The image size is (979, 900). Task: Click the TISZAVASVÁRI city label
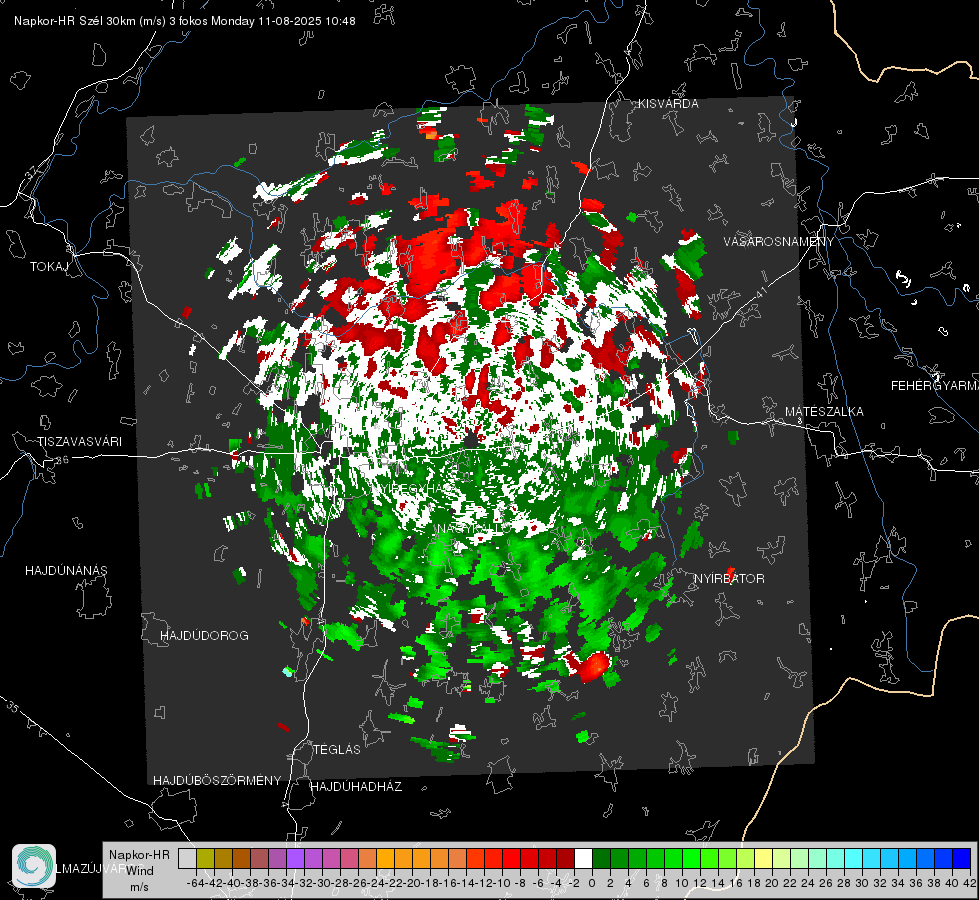tap(79, 442)
